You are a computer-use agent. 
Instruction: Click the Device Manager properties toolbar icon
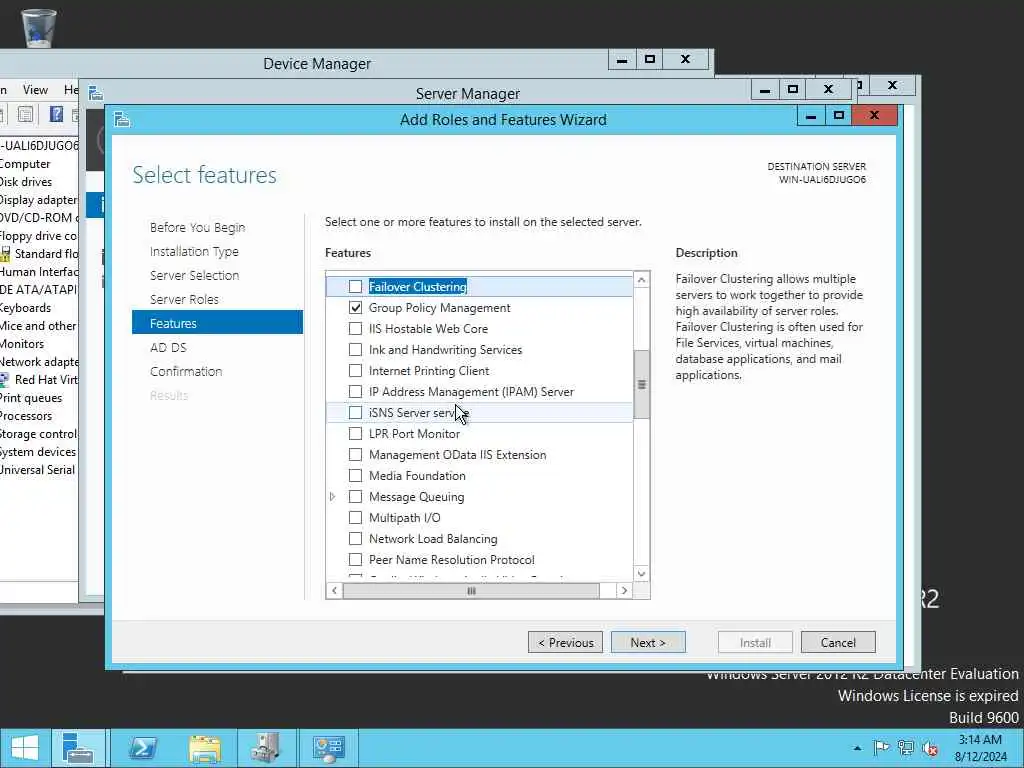25,115
